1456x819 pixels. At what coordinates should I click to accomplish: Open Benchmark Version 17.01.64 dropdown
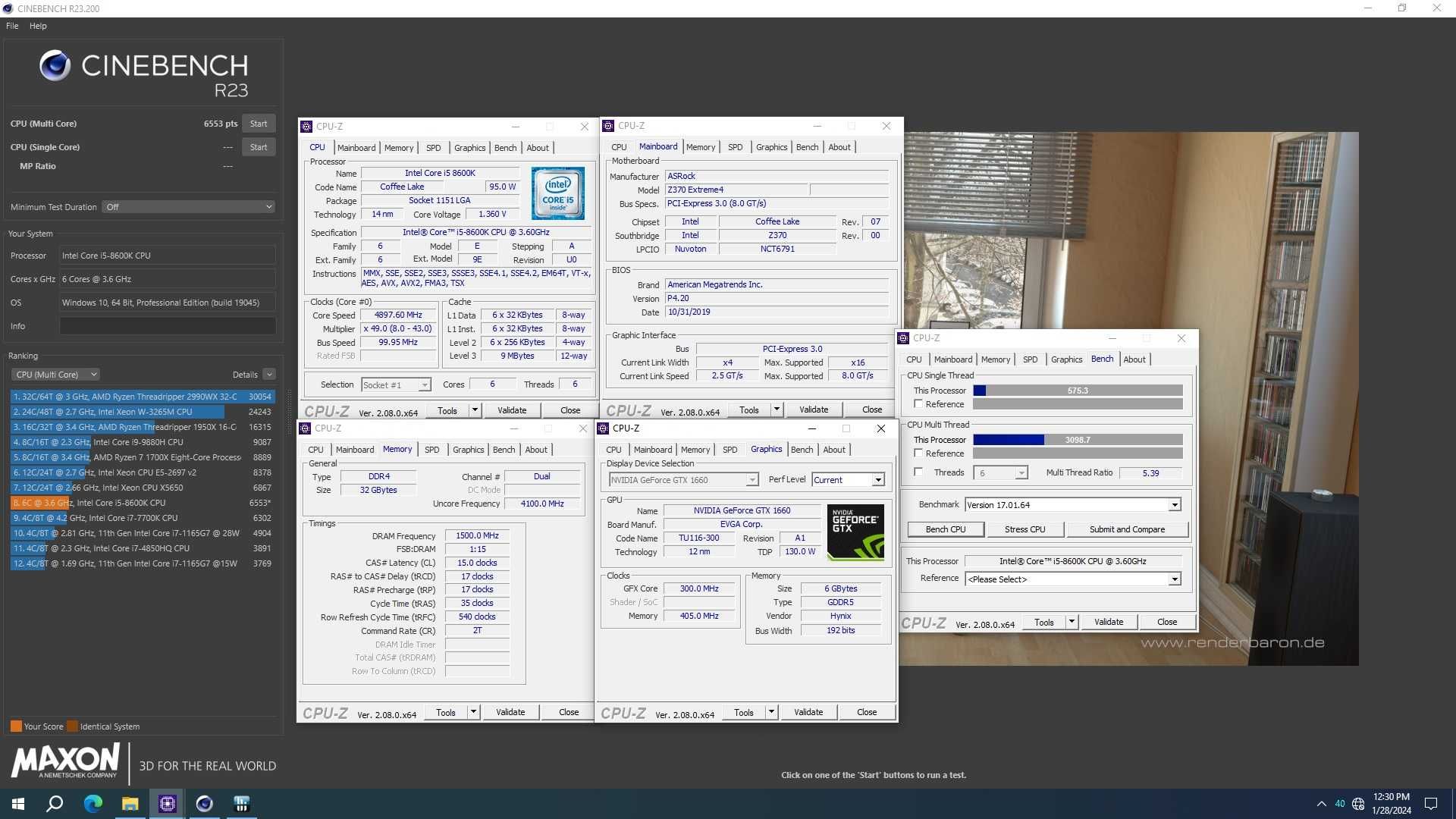pos(1072,505)
